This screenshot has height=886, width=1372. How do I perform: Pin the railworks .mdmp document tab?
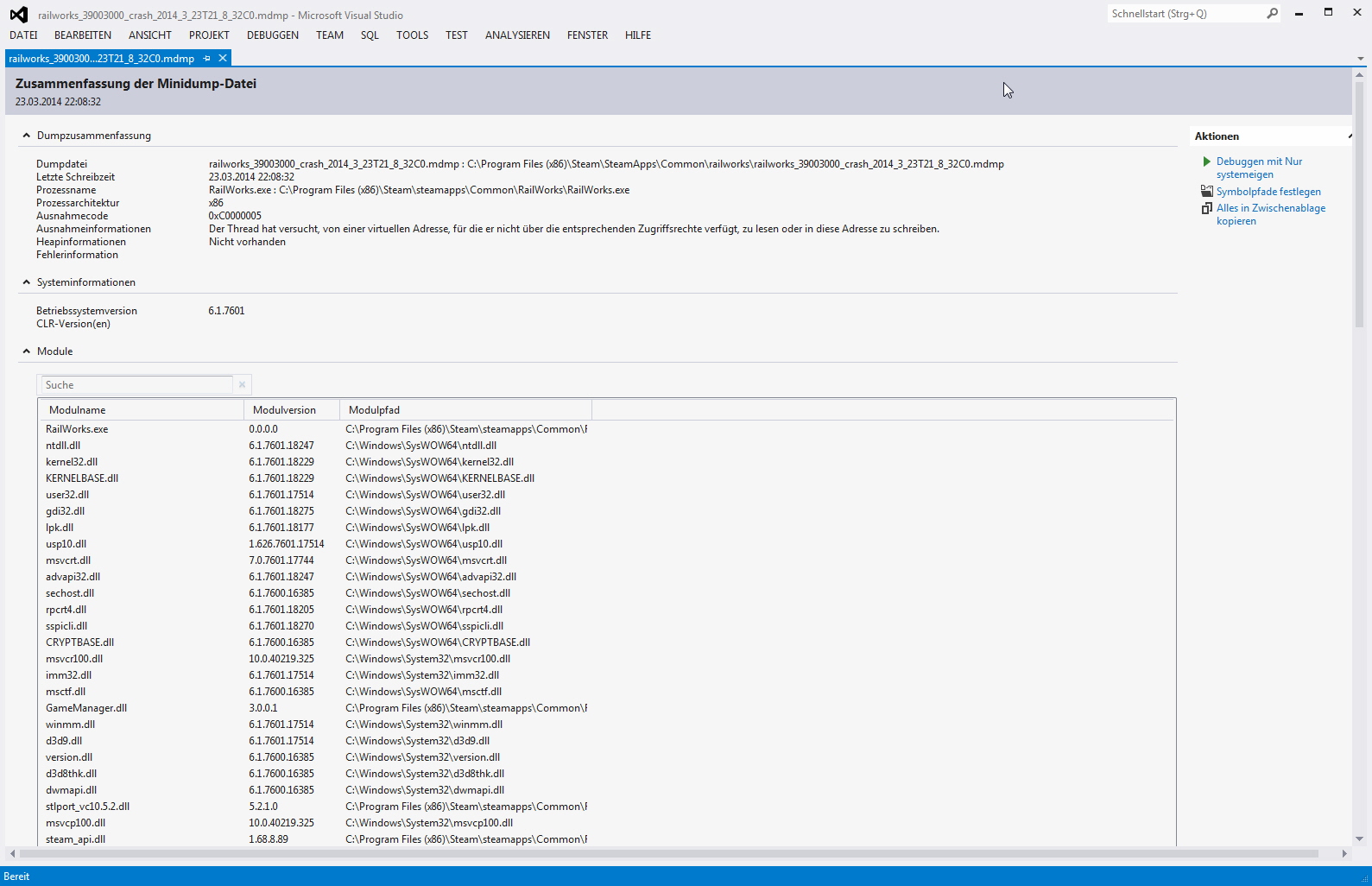click(206, 59)
